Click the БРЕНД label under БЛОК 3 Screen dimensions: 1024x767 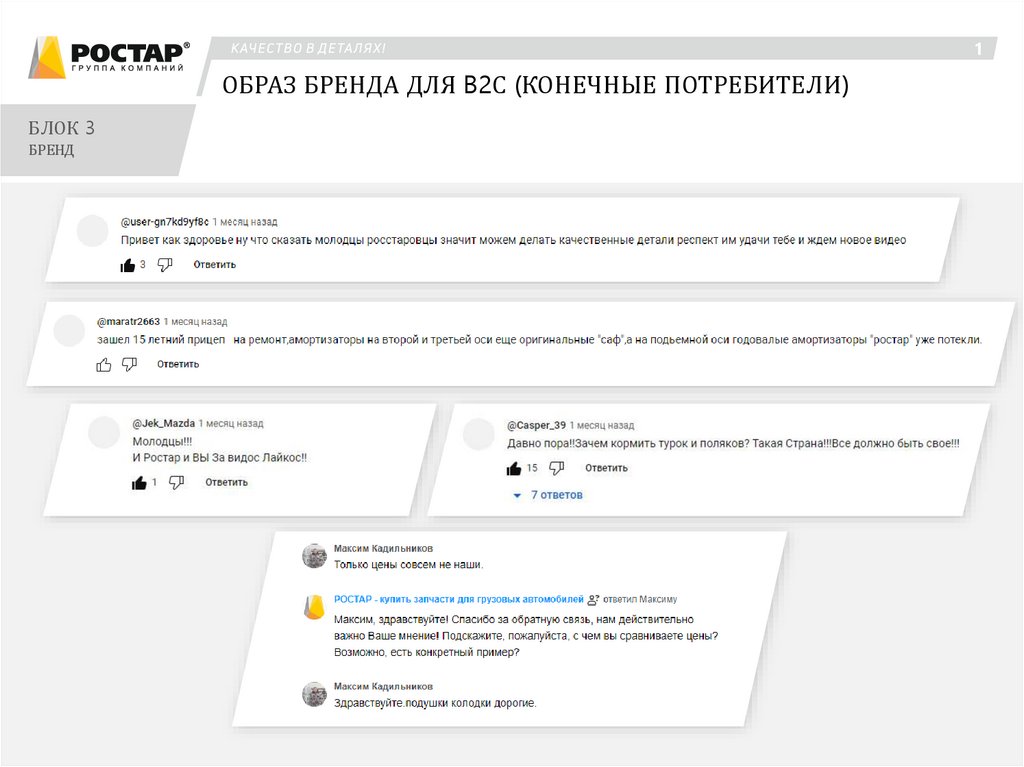tap(51, 150)
